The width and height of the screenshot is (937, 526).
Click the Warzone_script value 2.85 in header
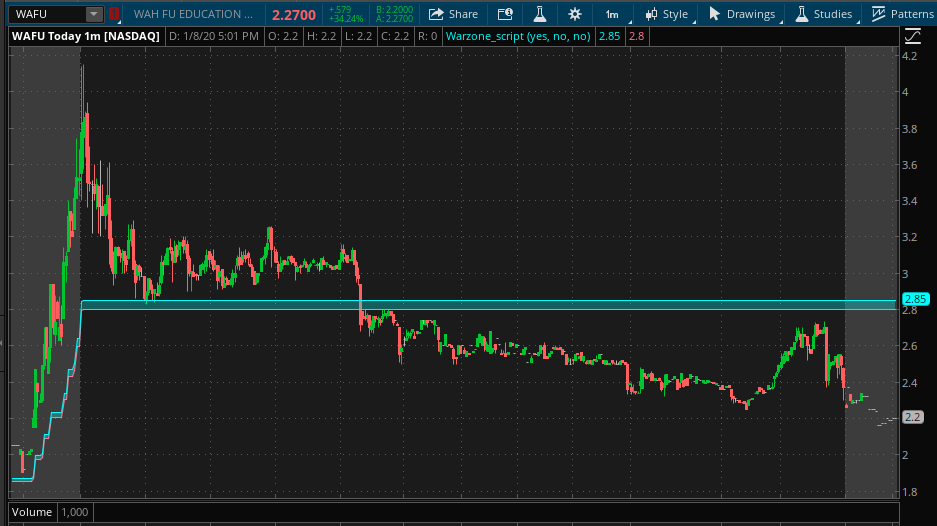[610, 36]
